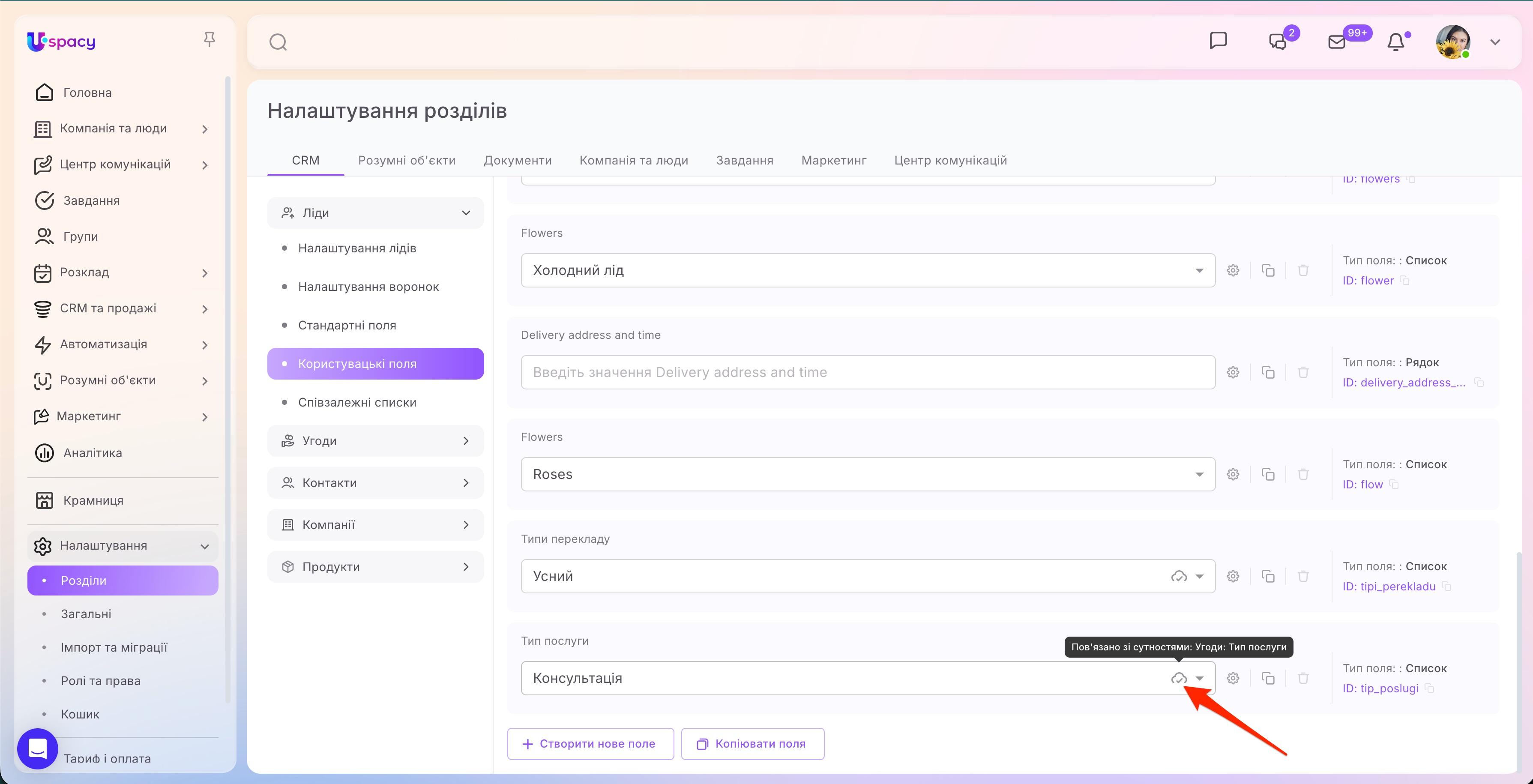Collapse the Ліди section
1533x784 pixels.
tap(375, 213)
